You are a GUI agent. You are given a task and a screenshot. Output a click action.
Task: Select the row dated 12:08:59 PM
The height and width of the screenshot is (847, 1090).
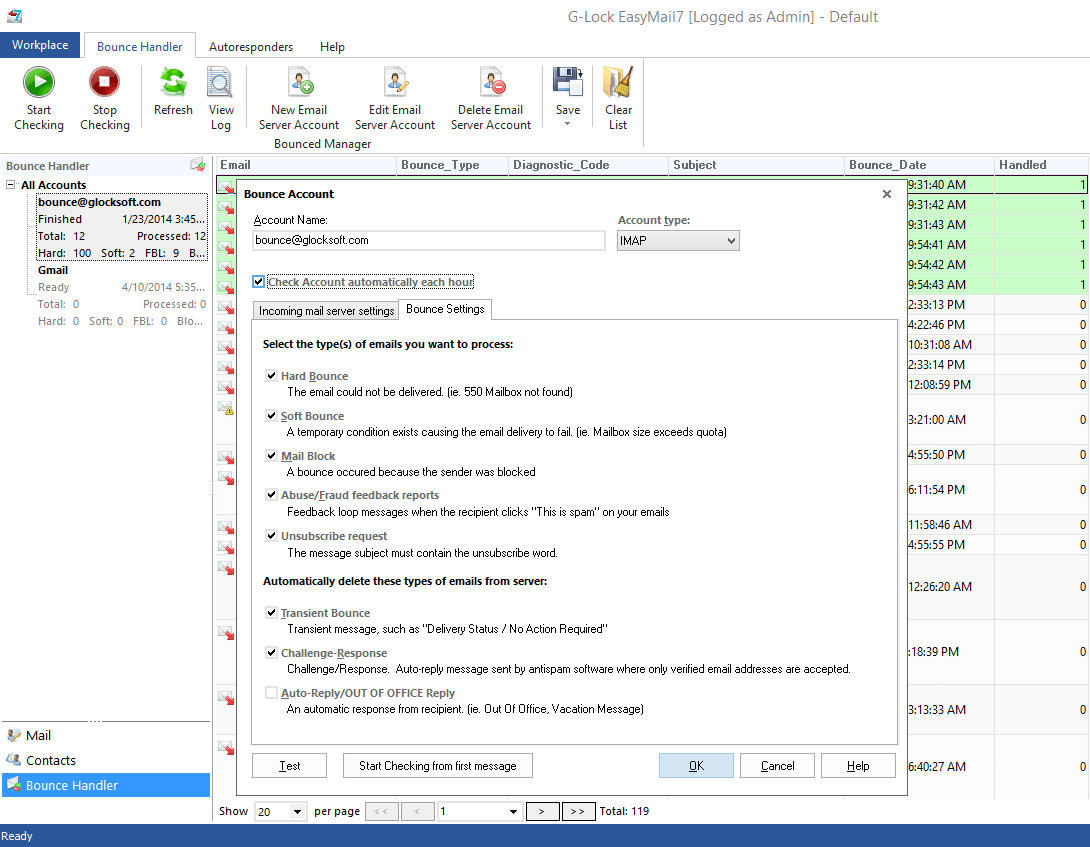coord(998,385)
